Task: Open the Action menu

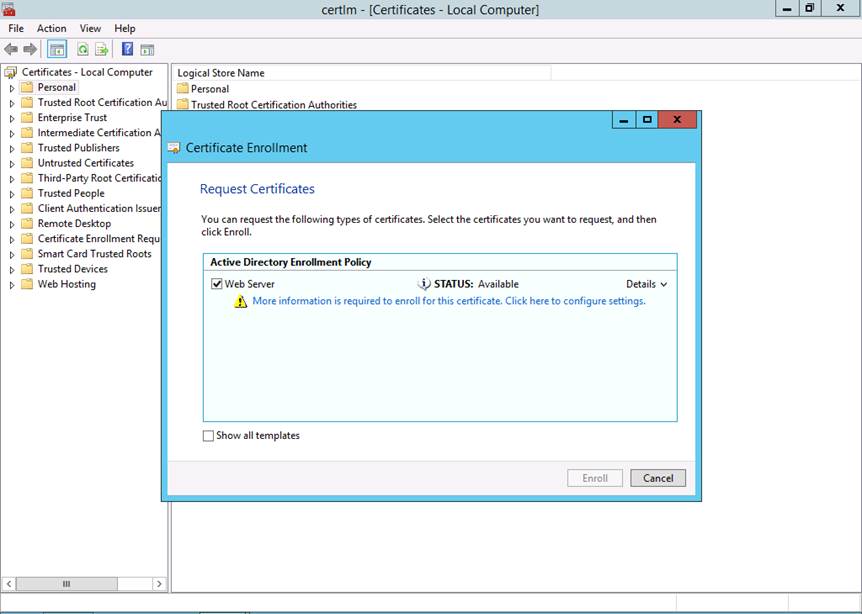Action: point(51,29)
